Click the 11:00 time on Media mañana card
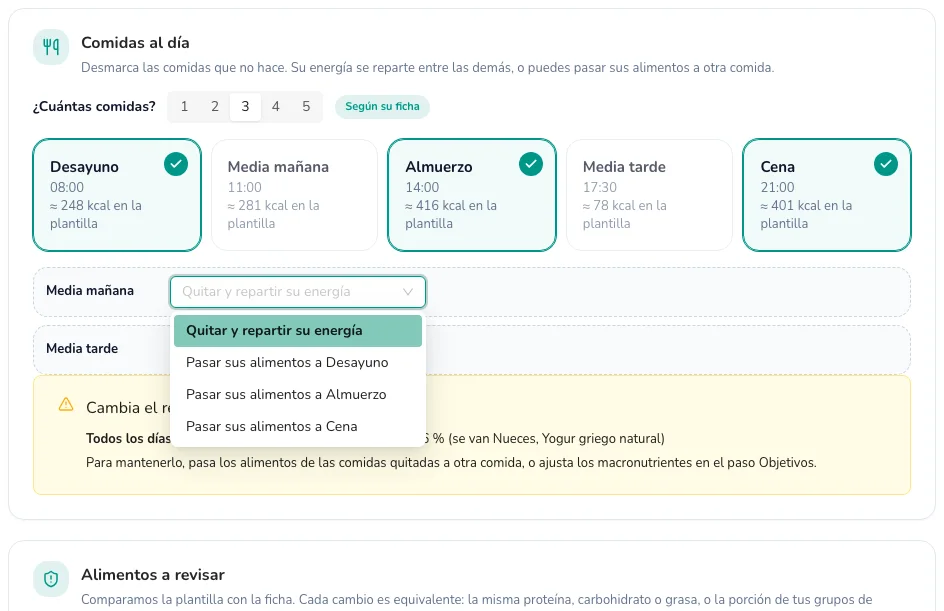The image size is (944, 611). (244, 187)
